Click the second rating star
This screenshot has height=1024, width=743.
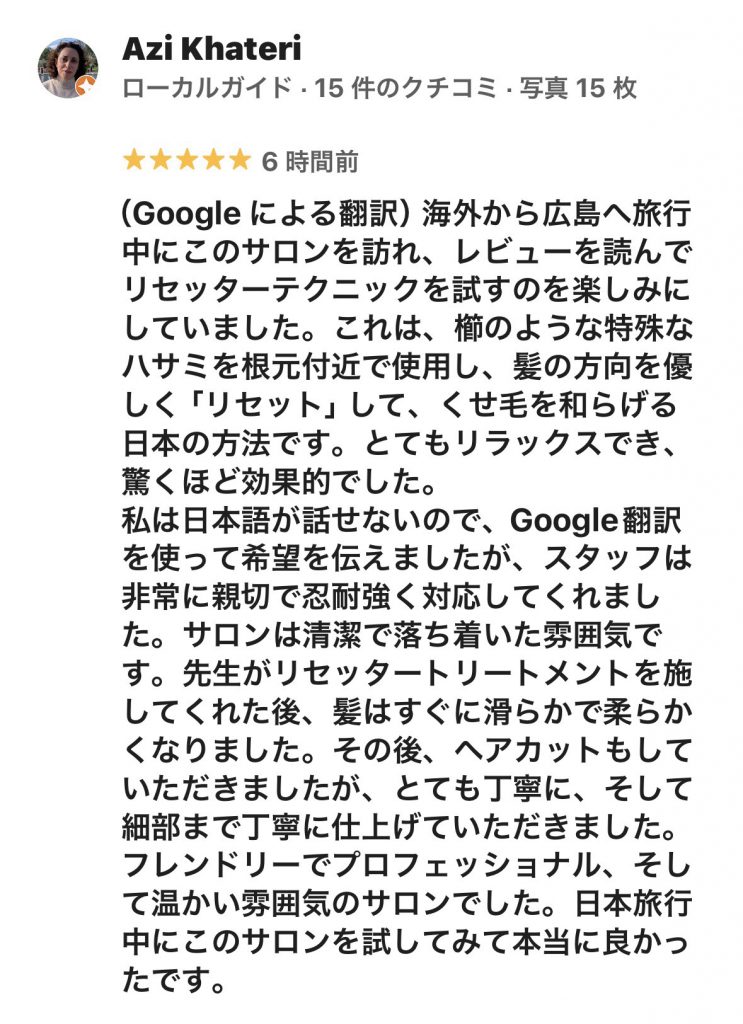(159, 160)
